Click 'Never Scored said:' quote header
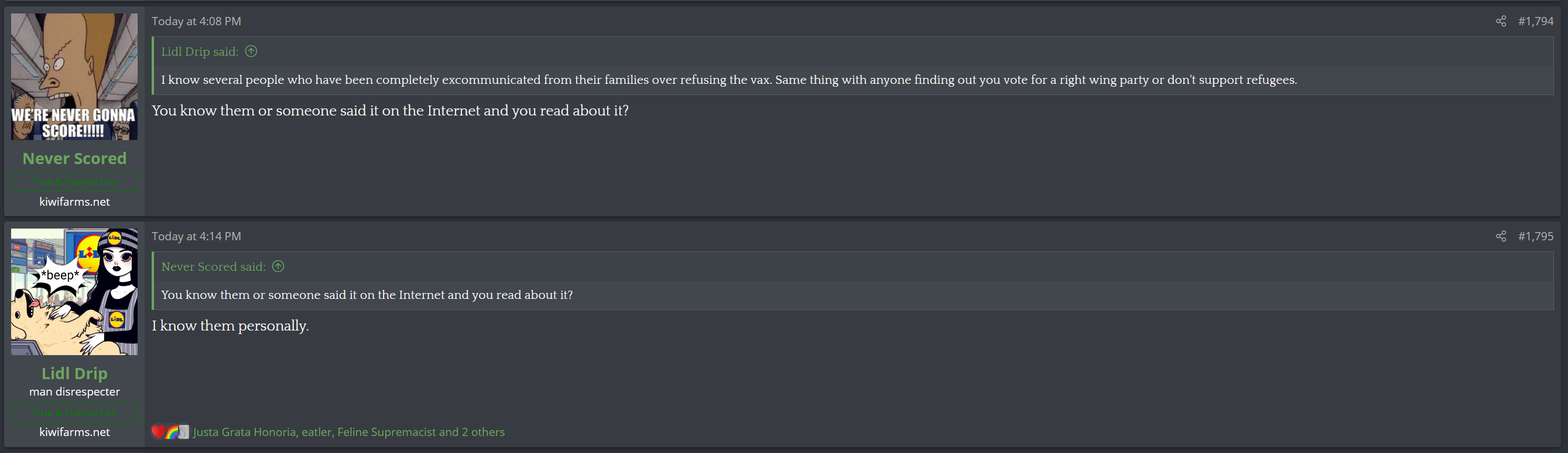 [x=213, y=267]
